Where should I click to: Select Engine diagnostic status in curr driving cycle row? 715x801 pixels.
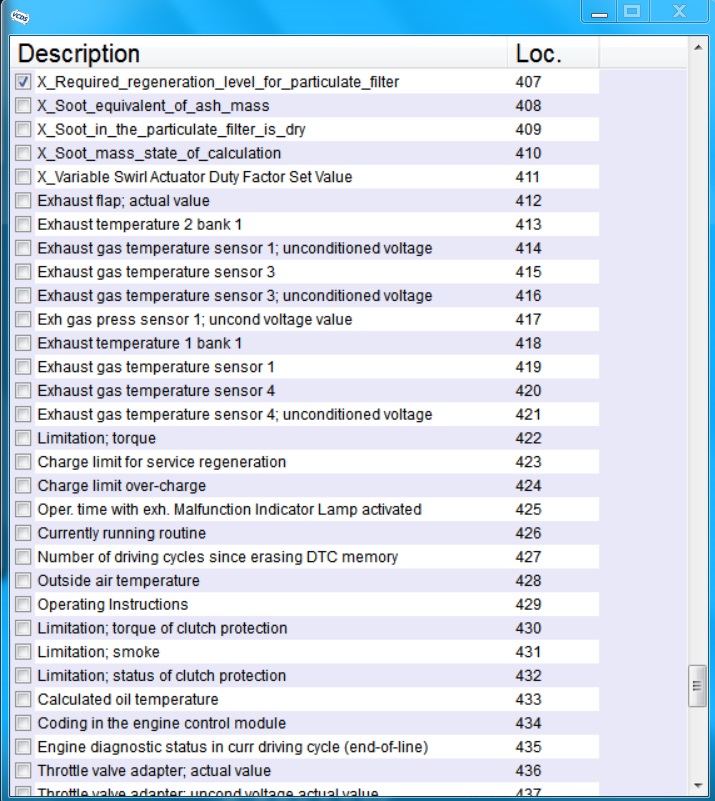(x=305, y=747)
